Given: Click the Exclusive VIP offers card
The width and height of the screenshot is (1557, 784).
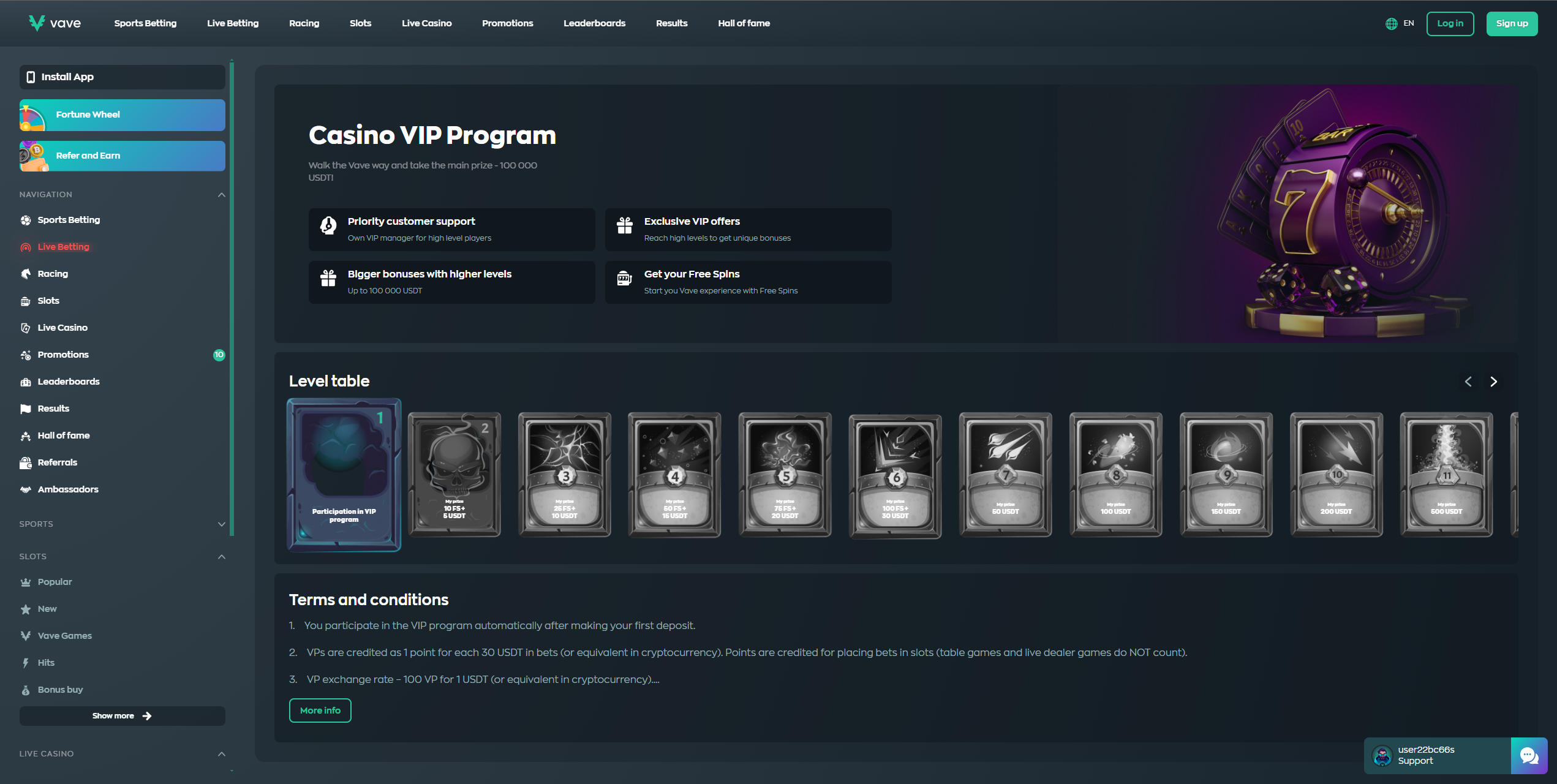Looking at the screenshot, I should pyautogui.click(x=748, y=230).
